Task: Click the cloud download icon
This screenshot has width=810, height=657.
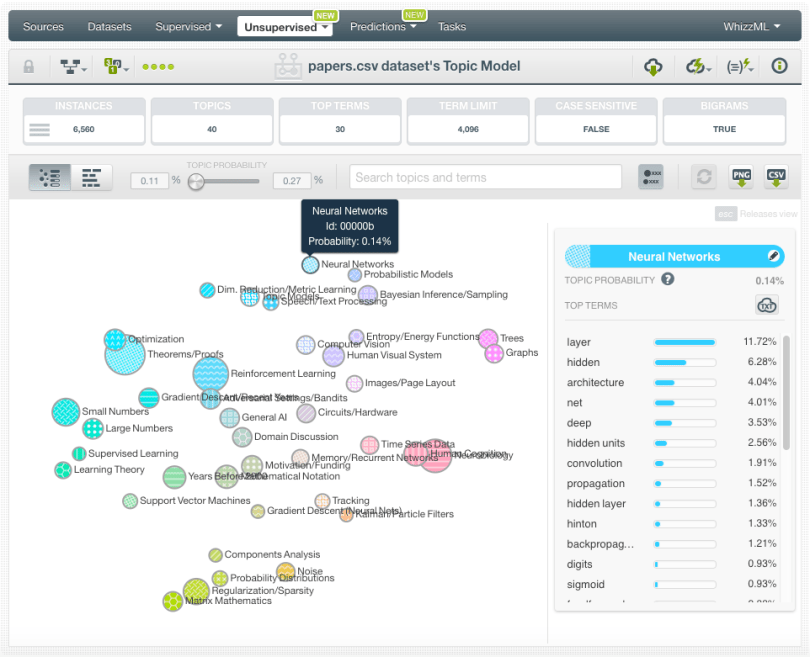Action: coord(653,67)
